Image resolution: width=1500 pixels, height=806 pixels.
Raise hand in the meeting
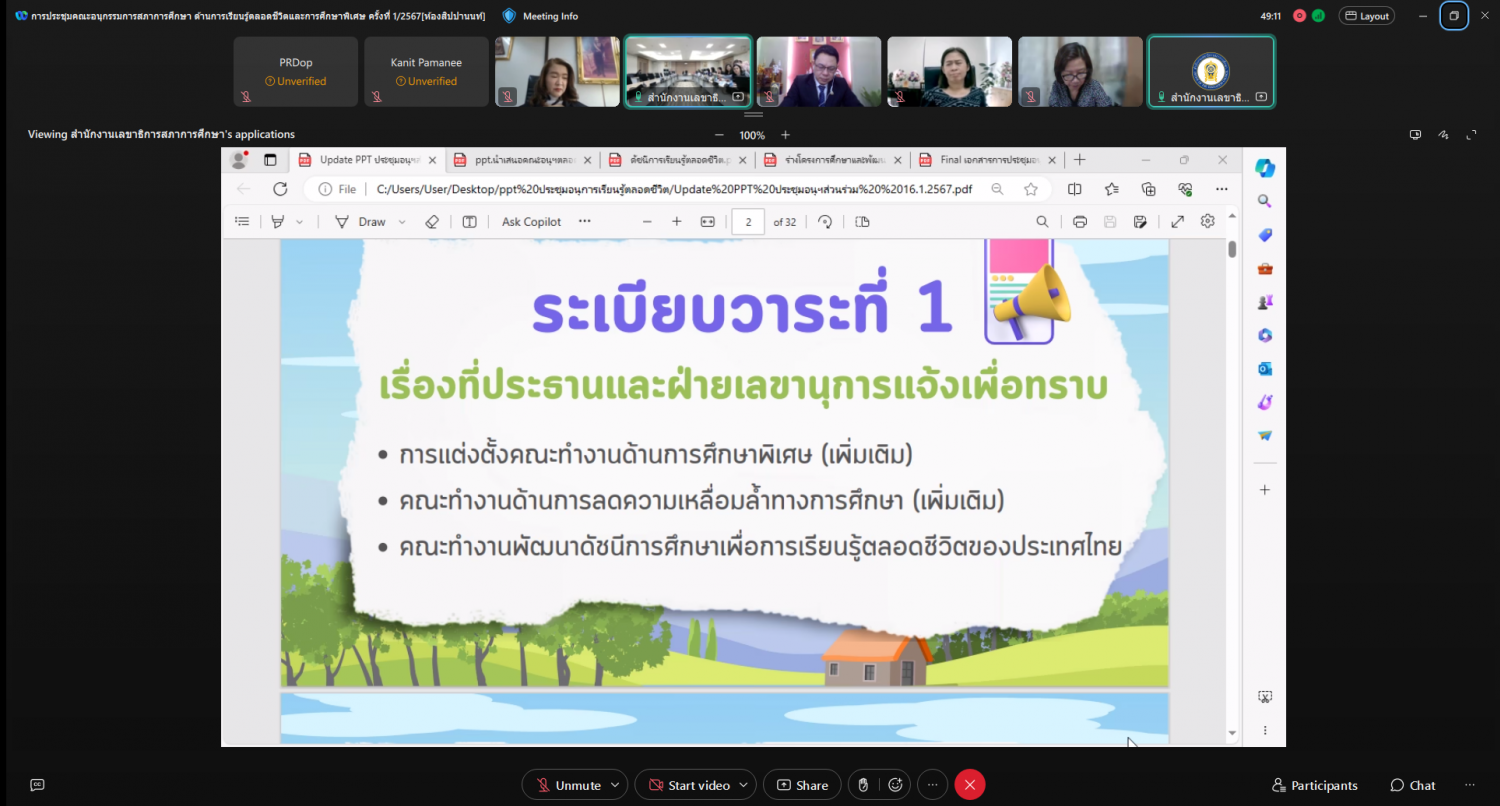(x=863, y=785)
